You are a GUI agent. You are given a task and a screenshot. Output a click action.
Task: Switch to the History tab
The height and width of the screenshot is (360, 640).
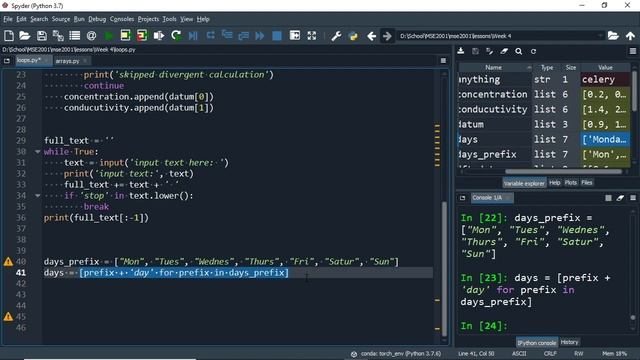(x=569, y=342)
